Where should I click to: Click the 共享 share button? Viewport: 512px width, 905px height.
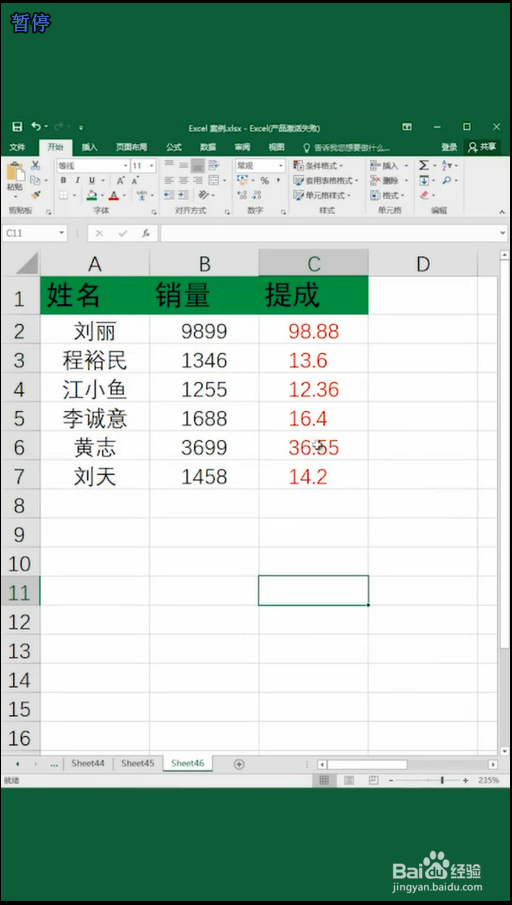pos(483,147)
